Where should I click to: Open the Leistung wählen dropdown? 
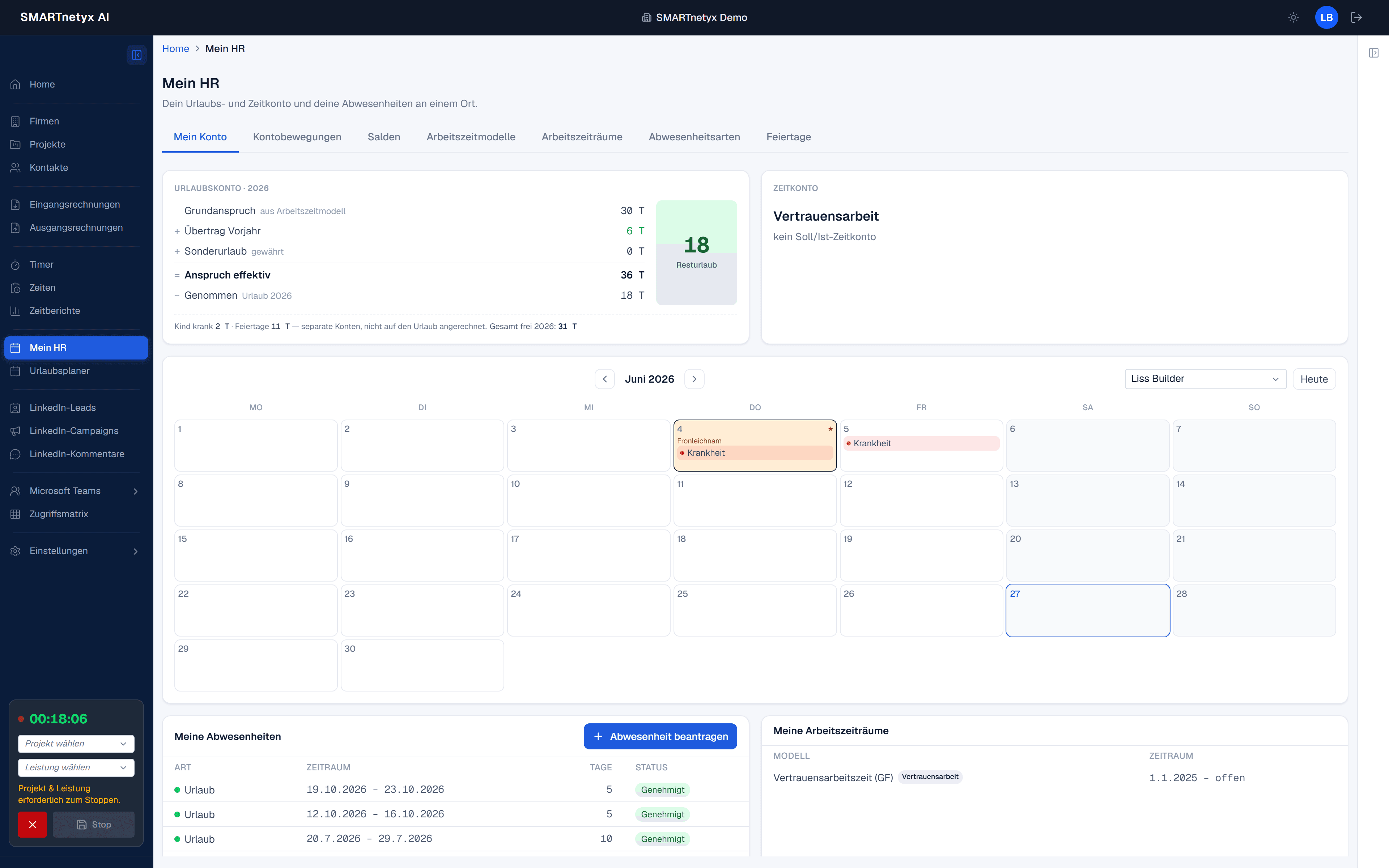point(76,767)
